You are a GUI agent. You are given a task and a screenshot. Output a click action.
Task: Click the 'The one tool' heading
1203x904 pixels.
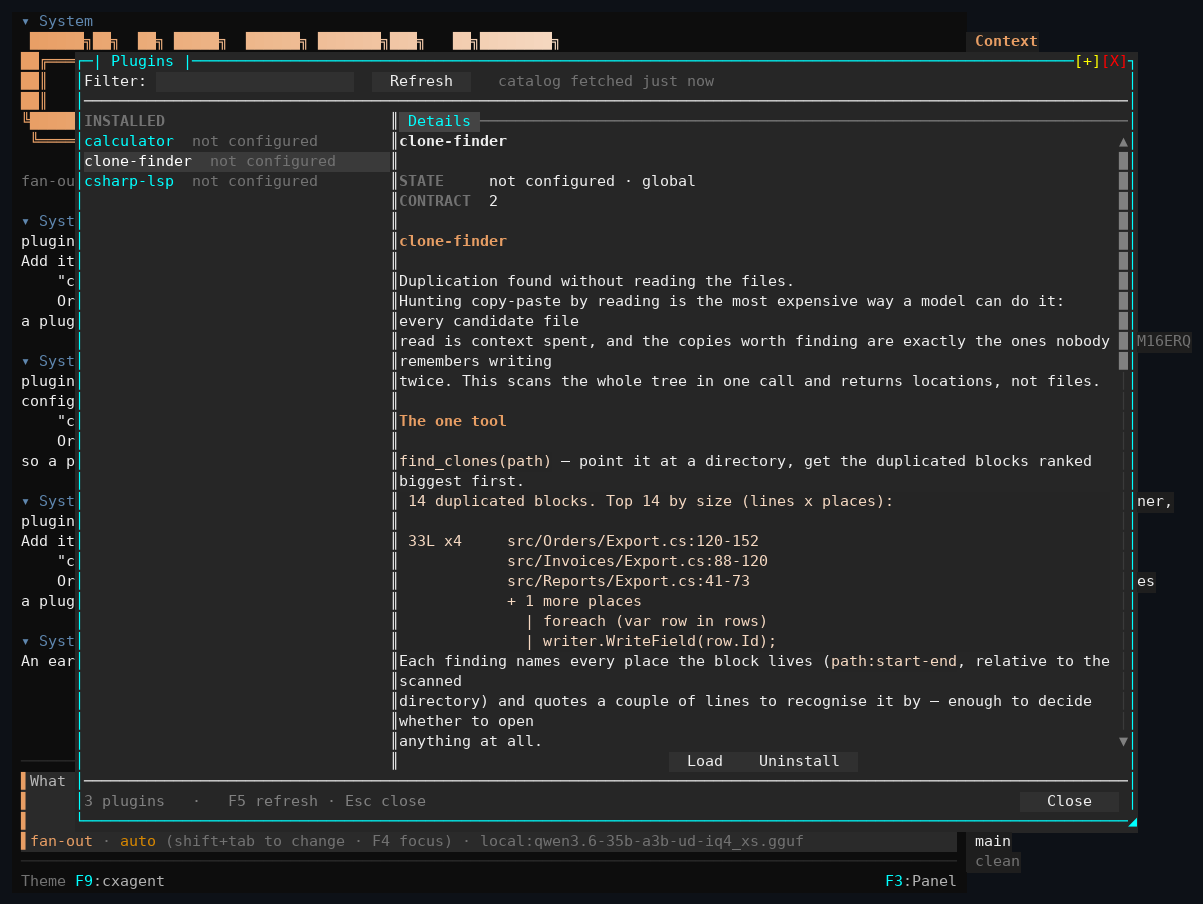453,421
